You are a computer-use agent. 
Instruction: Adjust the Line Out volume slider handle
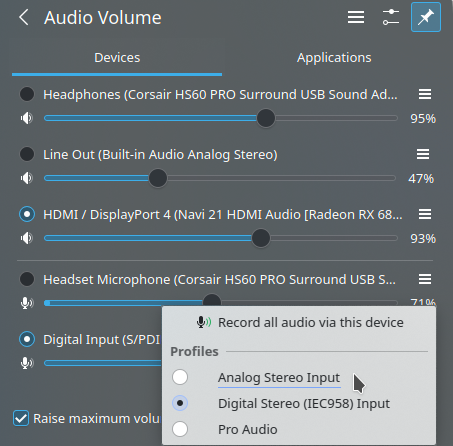[158, 178]
